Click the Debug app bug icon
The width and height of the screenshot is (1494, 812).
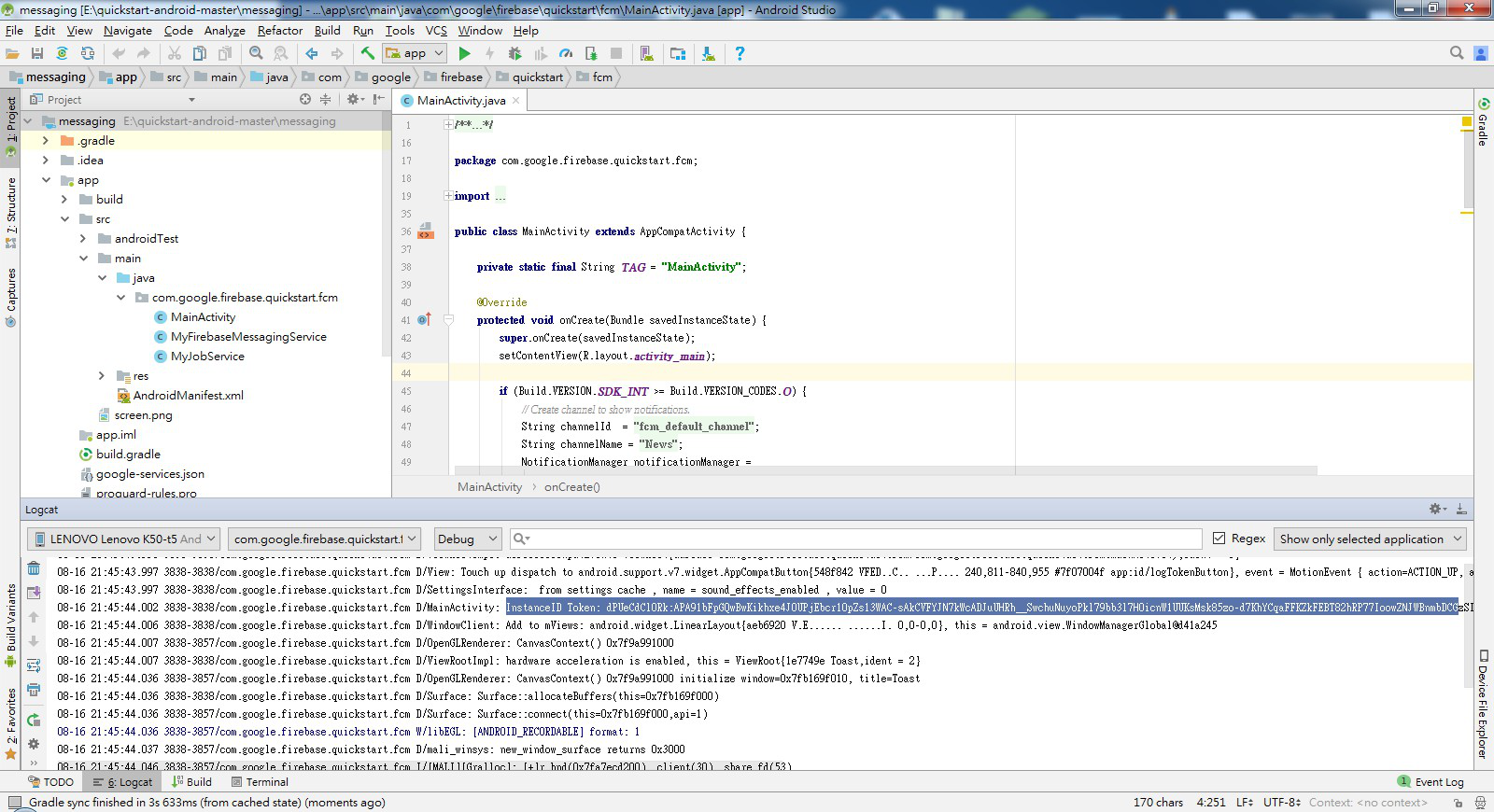(x=514, y=54)
